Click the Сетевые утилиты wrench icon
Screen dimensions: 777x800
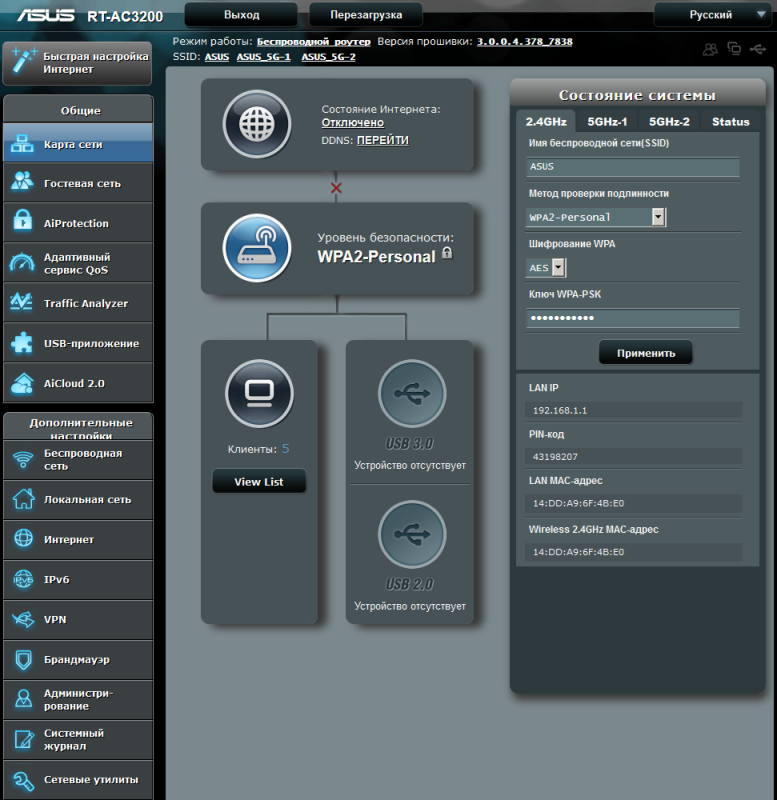tap(24, 780)
